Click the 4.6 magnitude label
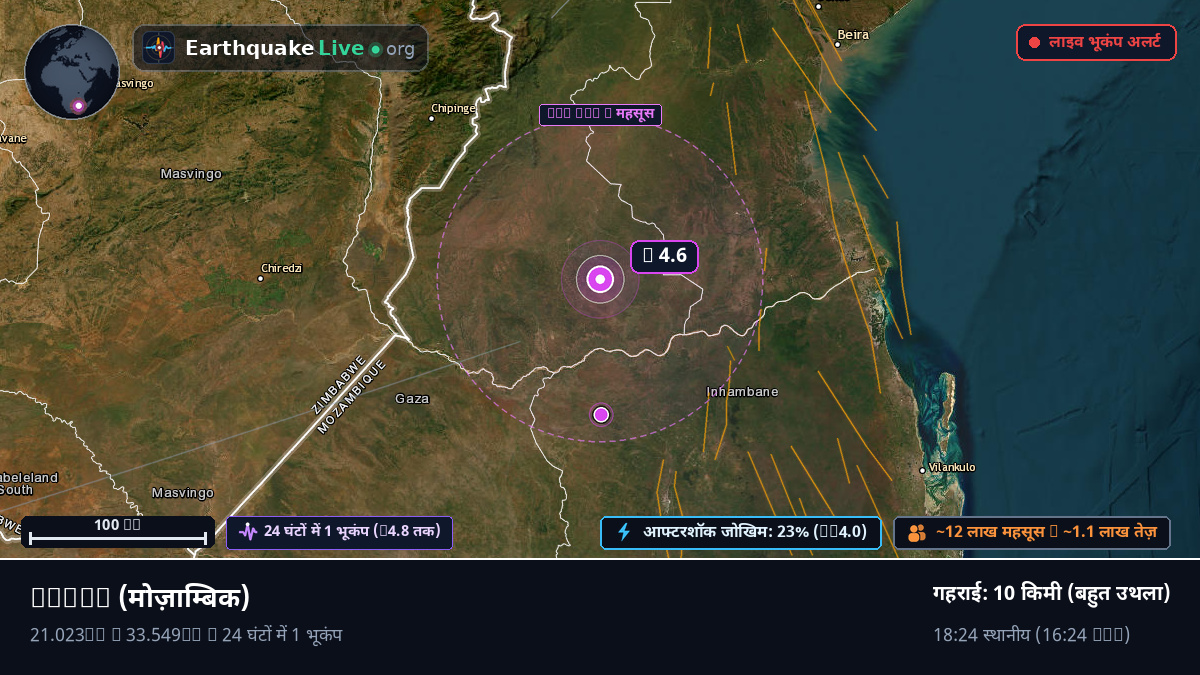Image resolution: width=1200 pixels, height=675 pixels. (x=664, y=256)
